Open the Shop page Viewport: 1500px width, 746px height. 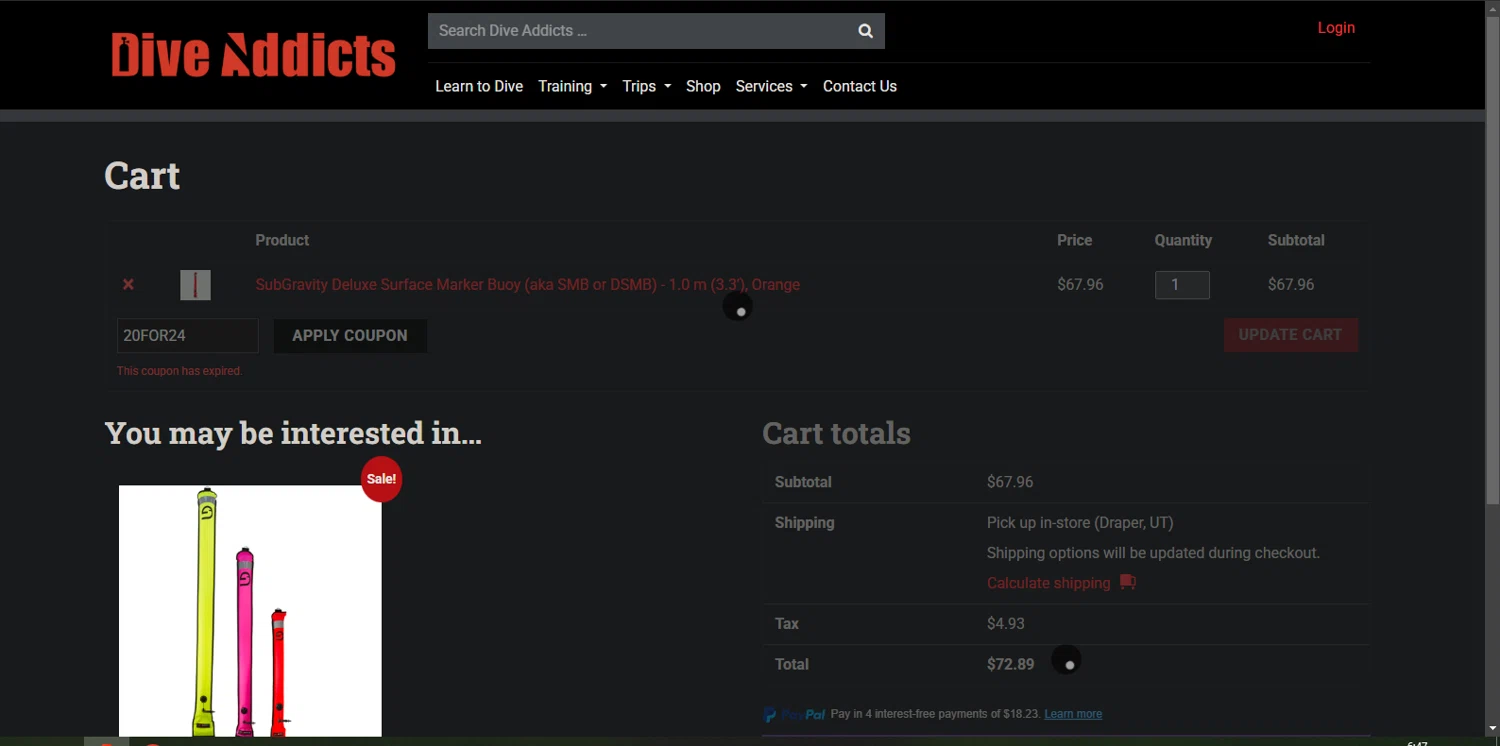[x=703, y=86]
